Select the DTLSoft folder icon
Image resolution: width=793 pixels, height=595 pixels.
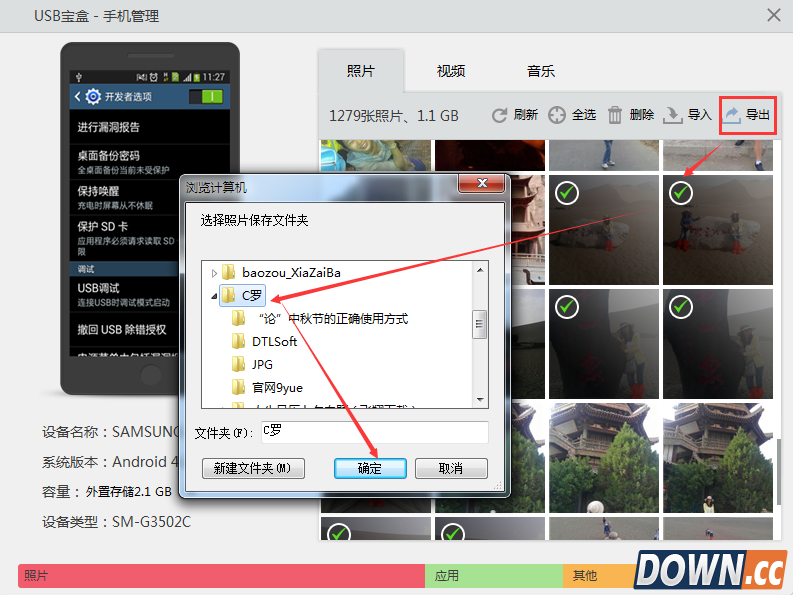tap(238, 341)
